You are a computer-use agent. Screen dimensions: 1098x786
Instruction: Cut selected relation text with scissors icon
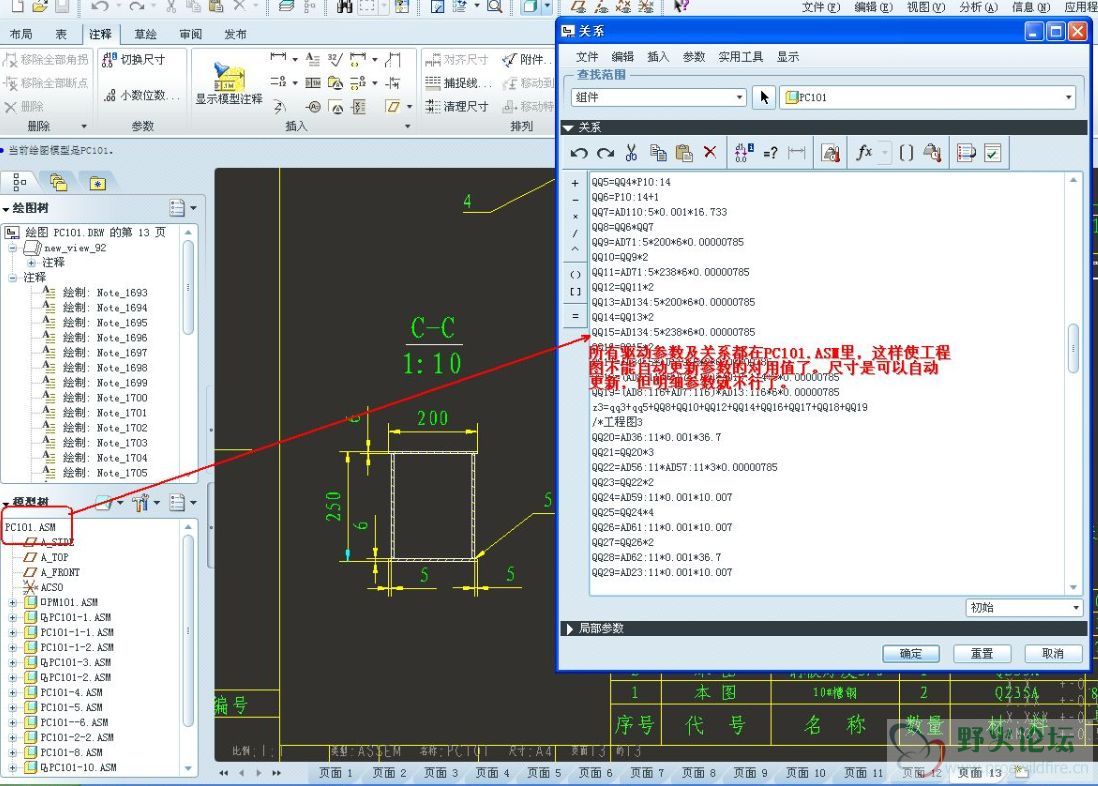[631, 153]
